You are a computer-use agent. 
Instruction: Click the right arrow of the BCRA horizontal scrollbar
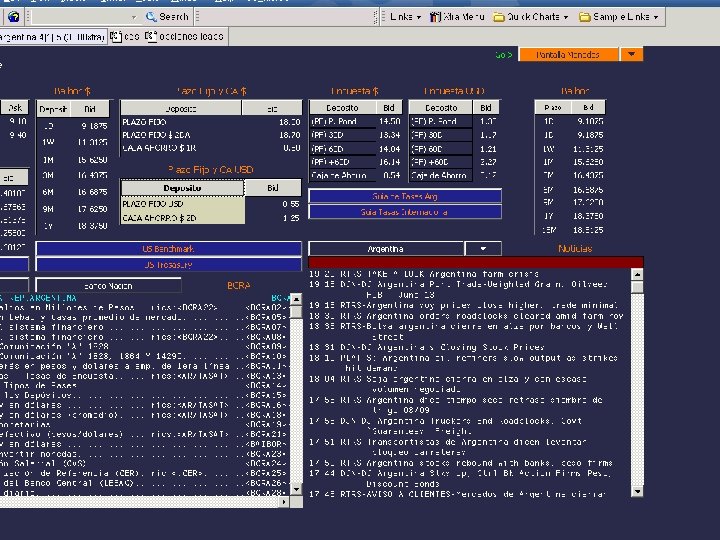[284, 502]
